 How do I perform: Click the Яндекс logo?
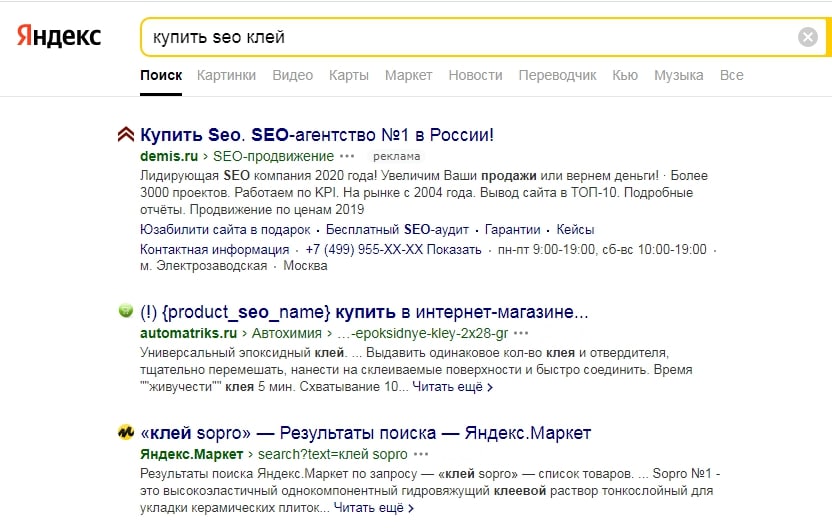(59, 36)
